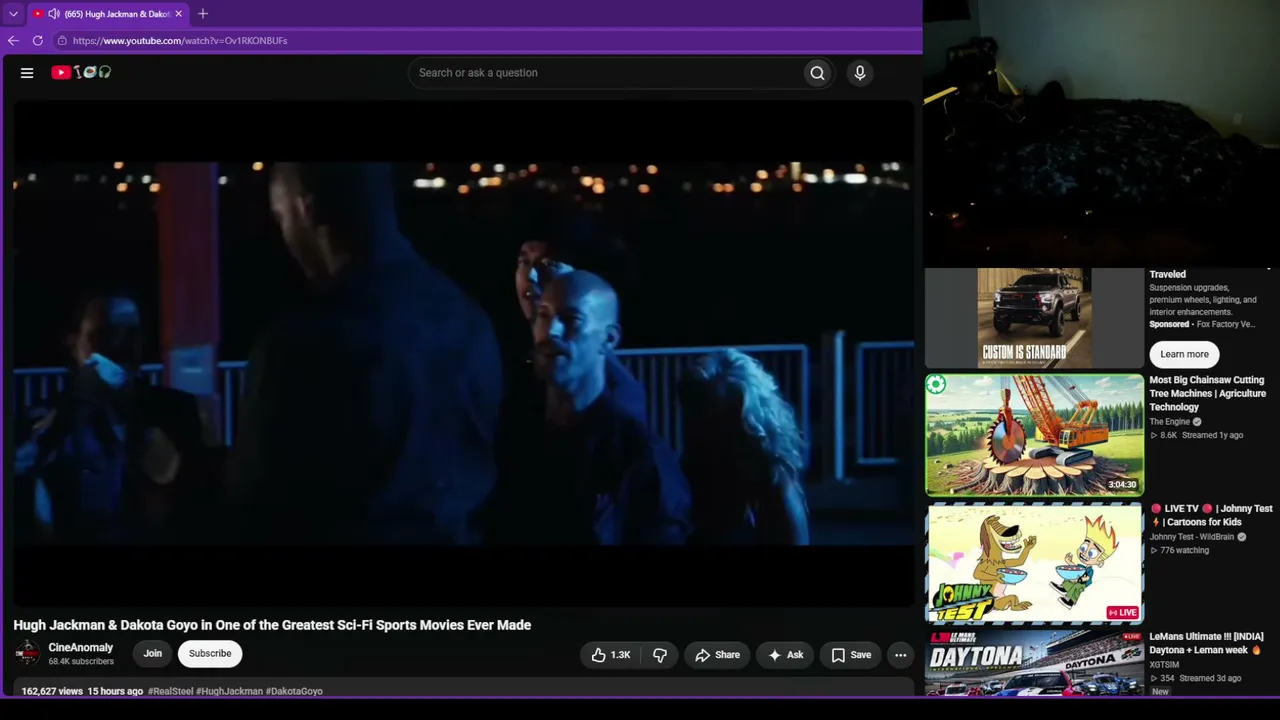Click the search magnifier button
This screenshot has width=1280, height=720.
tap(817, 72)
